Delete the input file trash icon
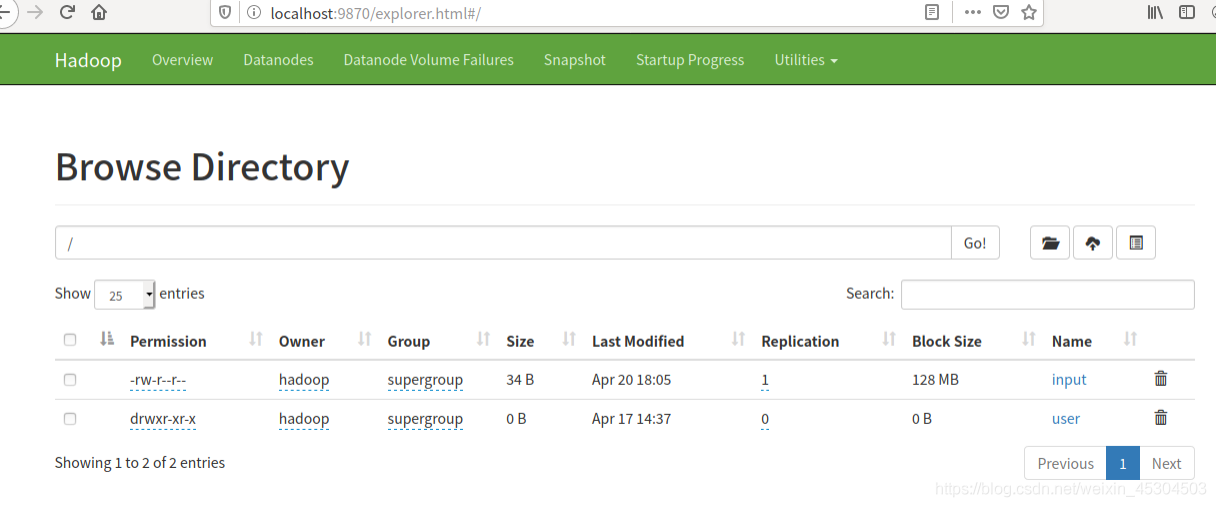The image size is (1216, 507). tap(1160, 379)
